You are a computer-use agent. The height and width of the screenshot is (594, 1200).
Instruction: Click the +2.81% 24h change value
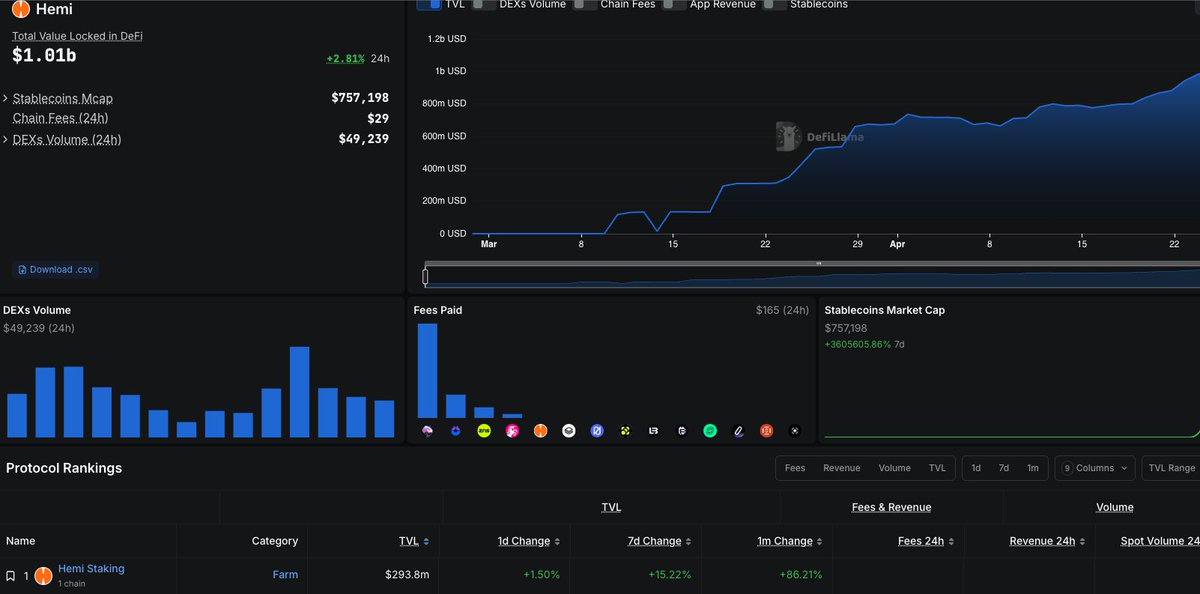(346, 58)
